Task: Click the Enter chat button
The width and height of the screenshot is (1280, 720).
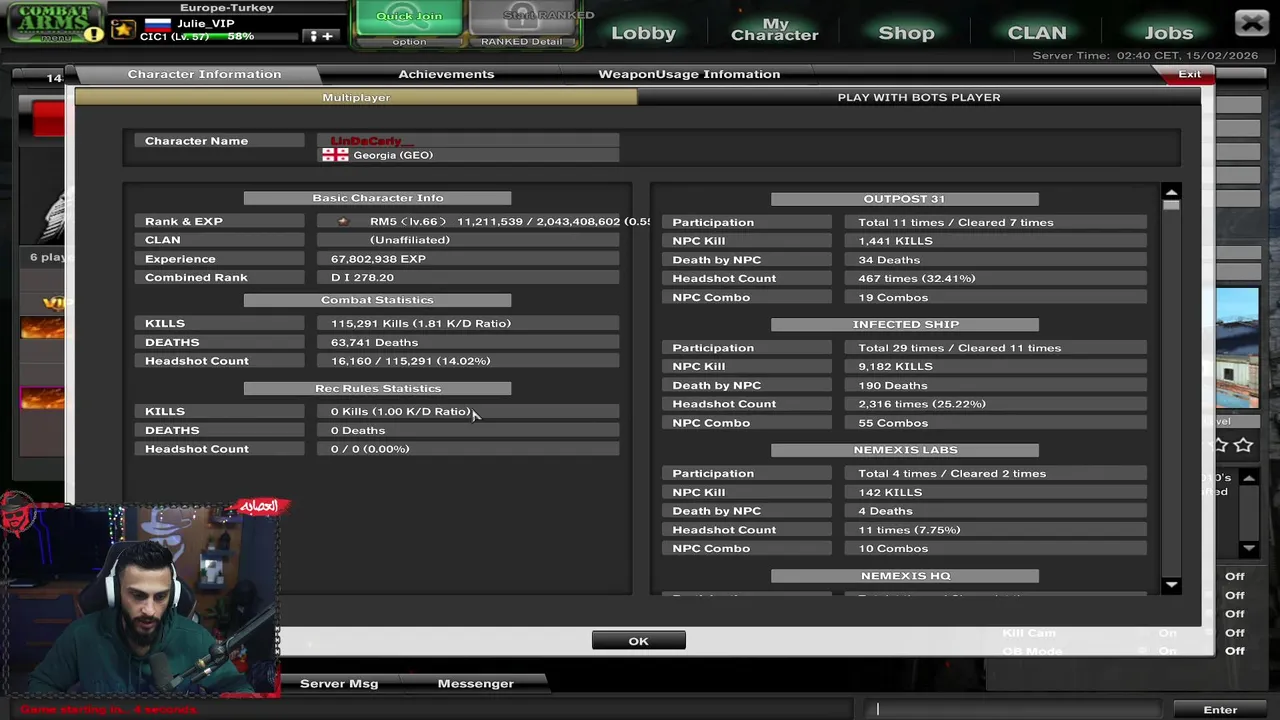Action: pyautogui.click(x=1220, y=709)
